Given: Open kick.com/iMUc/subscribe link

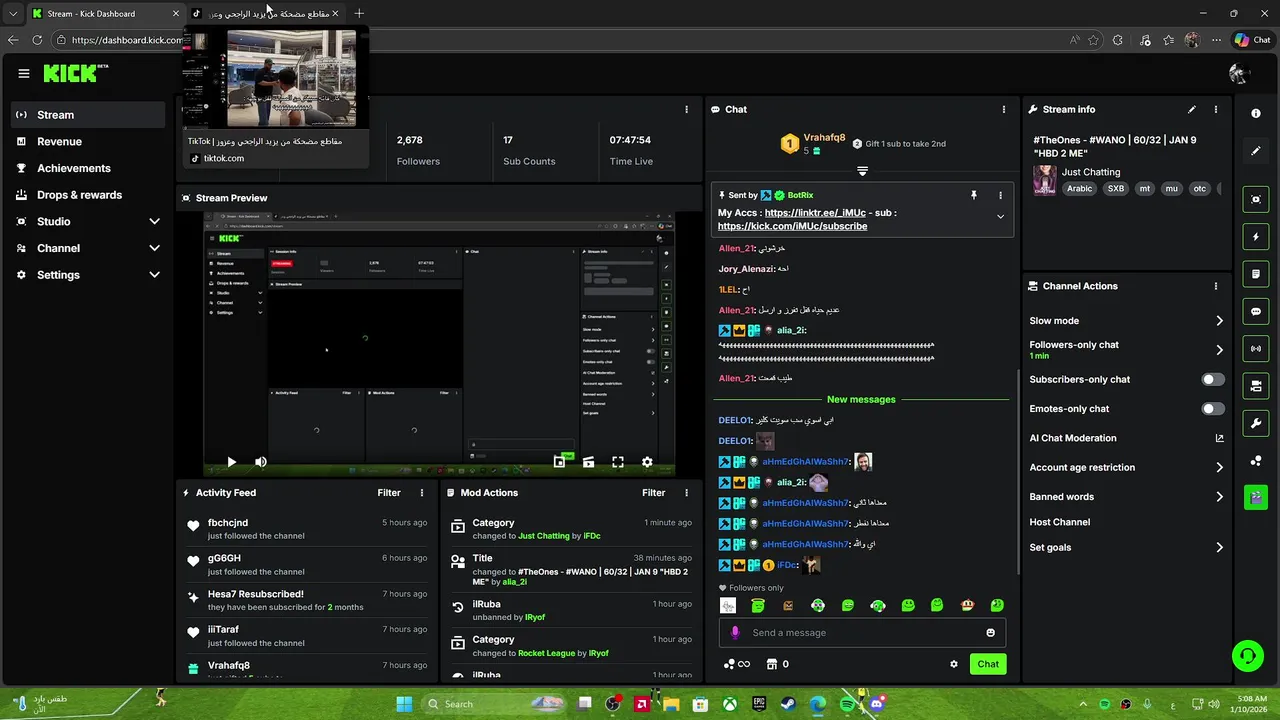Looking at the screenshot, I should (792, 226).
